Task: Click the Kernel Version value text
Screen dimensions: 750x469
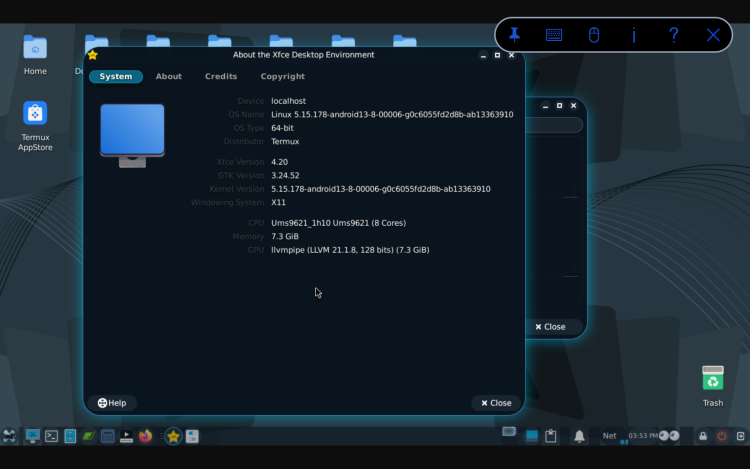Action: pos(381,189)
